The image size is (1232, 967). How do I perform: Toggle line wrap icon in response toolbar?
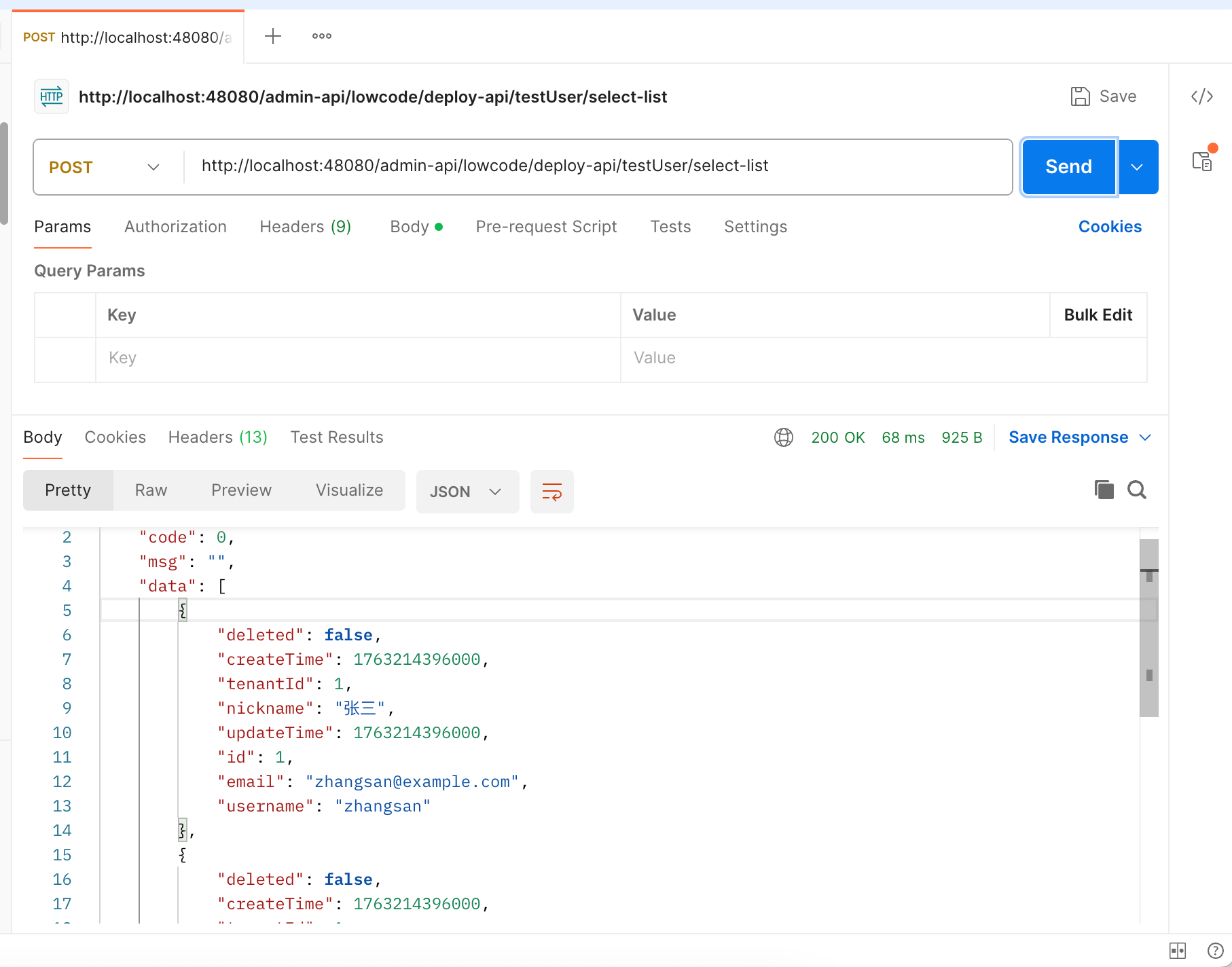[551, 492]
